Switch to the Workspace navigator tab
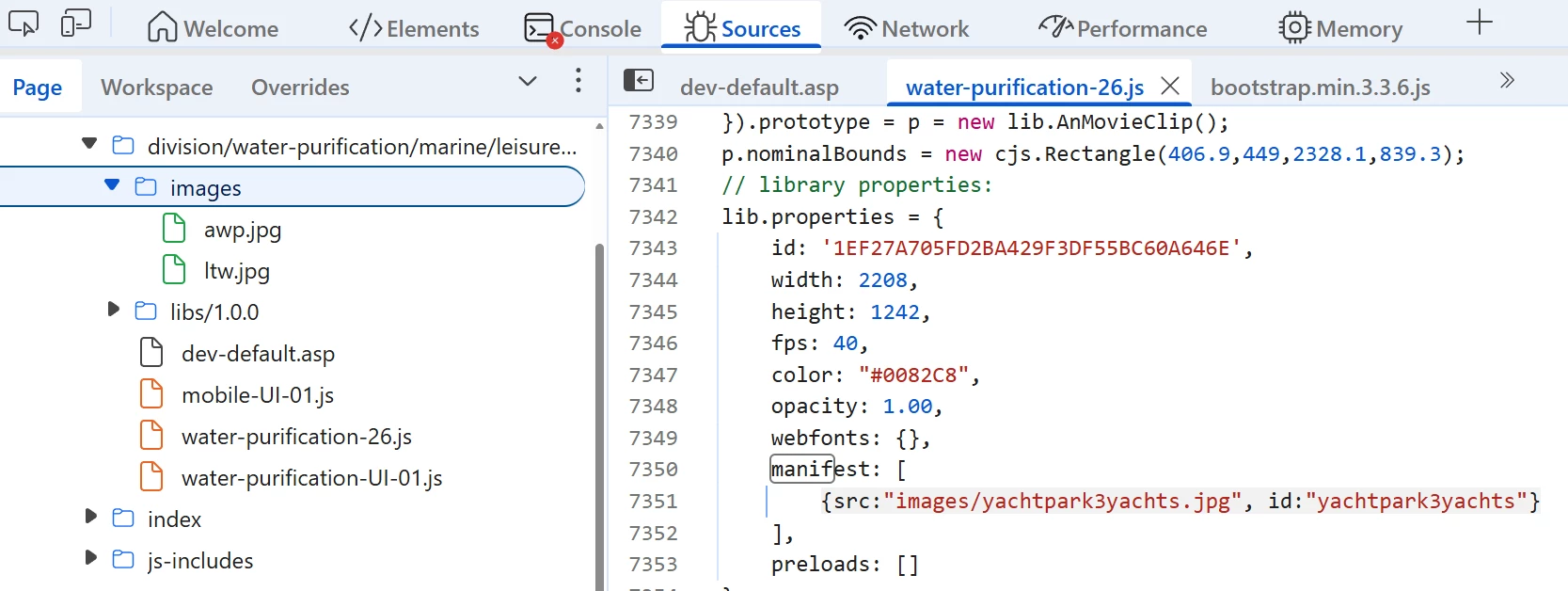 coord(157,88)
